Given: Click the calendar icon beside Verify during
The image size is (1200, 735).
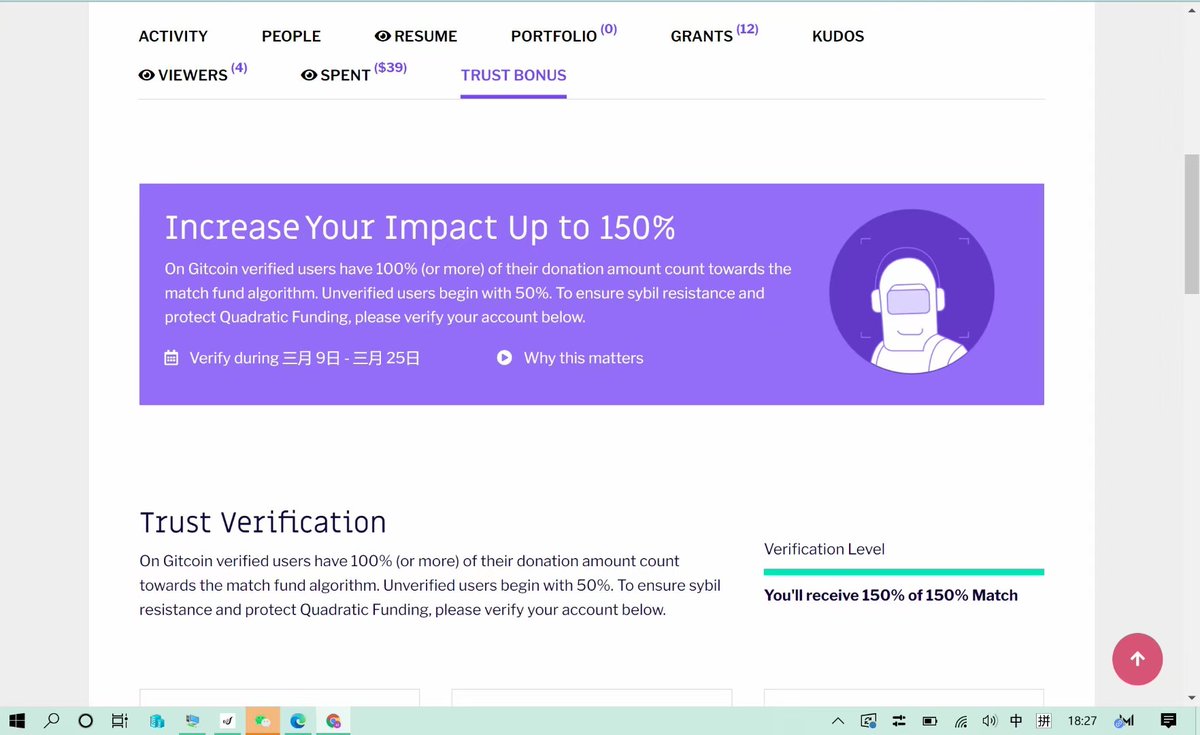Looking at the screenshot, I should 171,358.
